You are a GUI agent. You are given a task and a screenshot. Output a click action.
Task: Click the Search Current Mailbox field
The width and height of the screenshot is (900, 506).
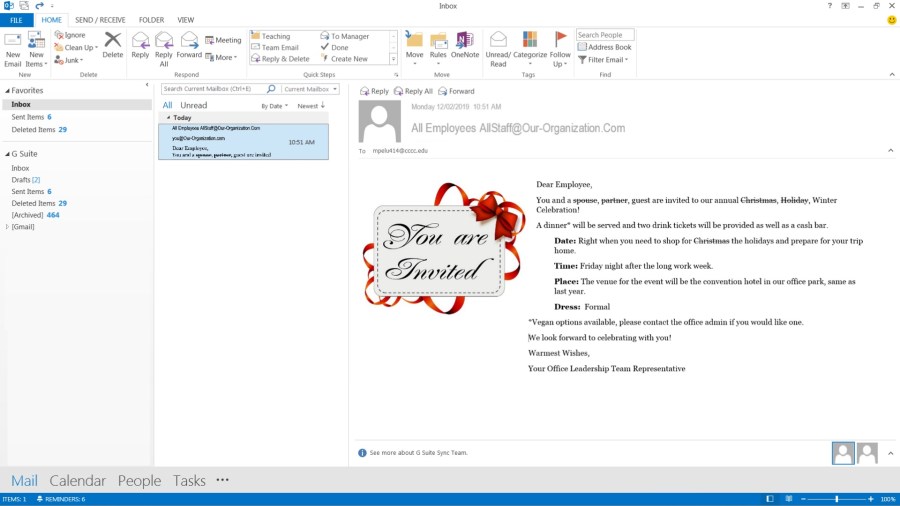(x=212, y=89)
